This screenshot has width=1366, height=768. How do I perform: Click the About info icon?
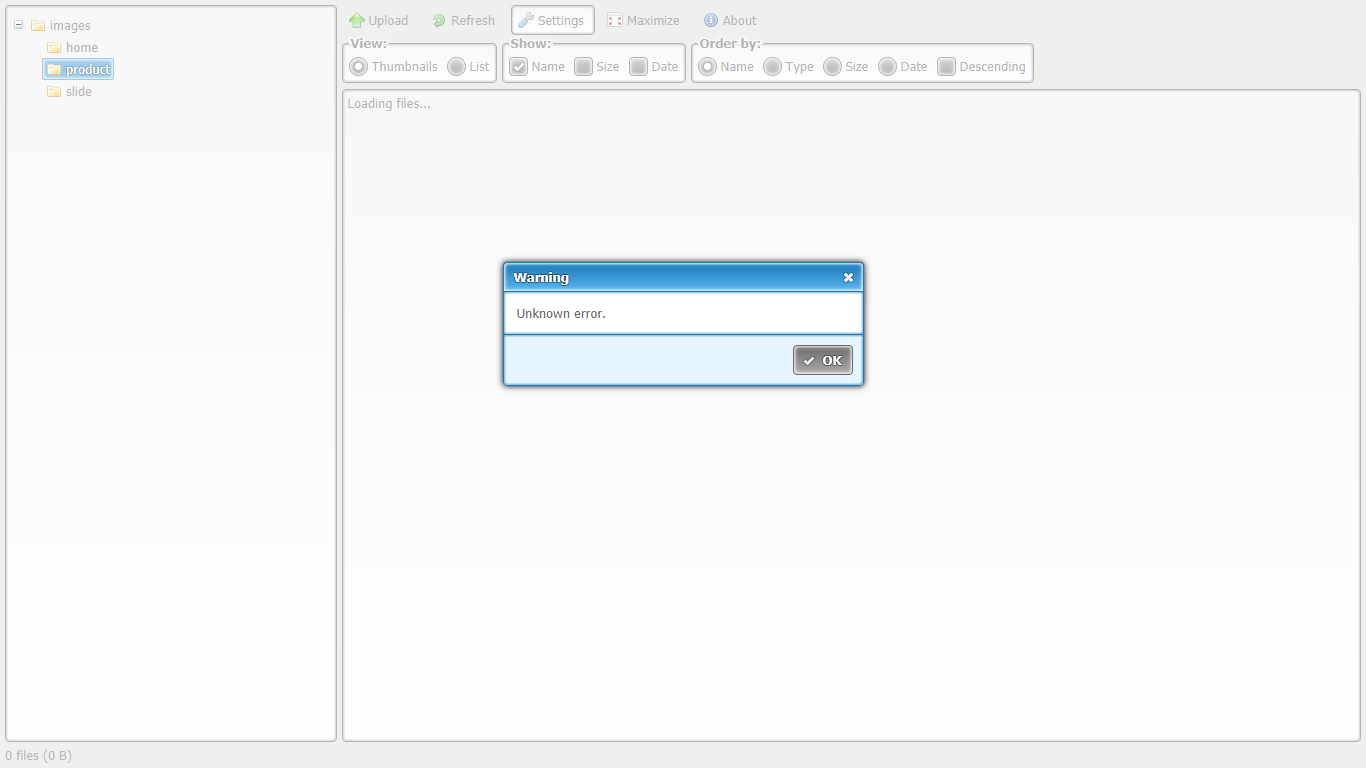tap(711, 20)
